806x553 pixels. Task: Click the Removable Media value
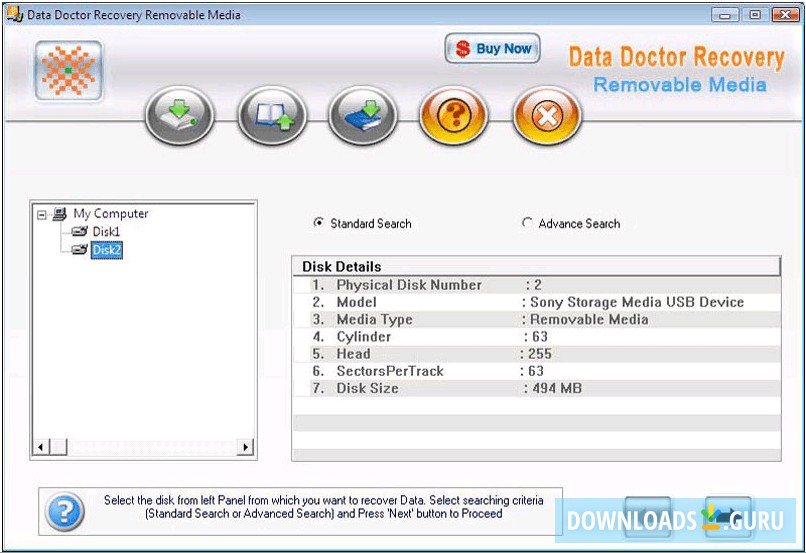pos(589,320)
